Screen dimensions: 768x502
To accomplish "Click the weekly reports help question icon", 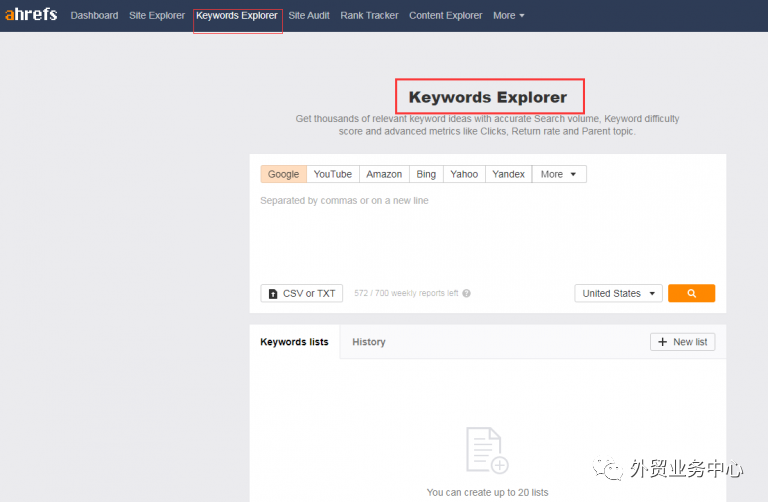I will 466,293.
